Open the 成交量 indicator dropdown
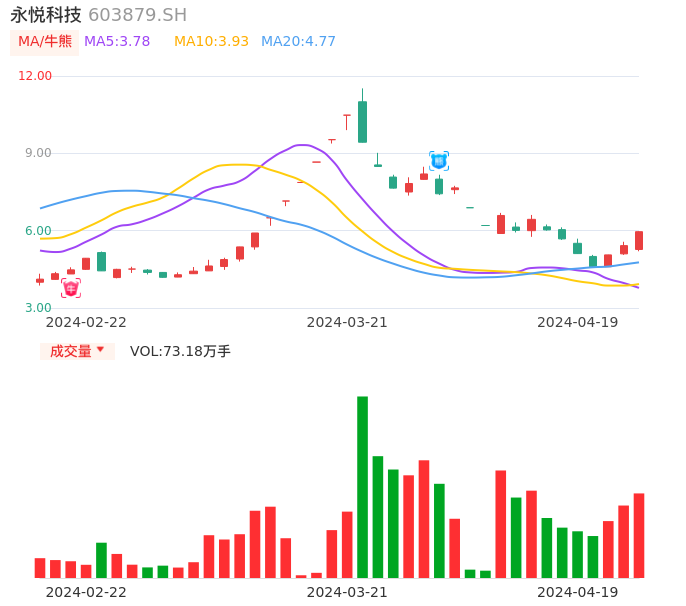The width and height of the screenshot is (686, 606). (x=77, y=351)
